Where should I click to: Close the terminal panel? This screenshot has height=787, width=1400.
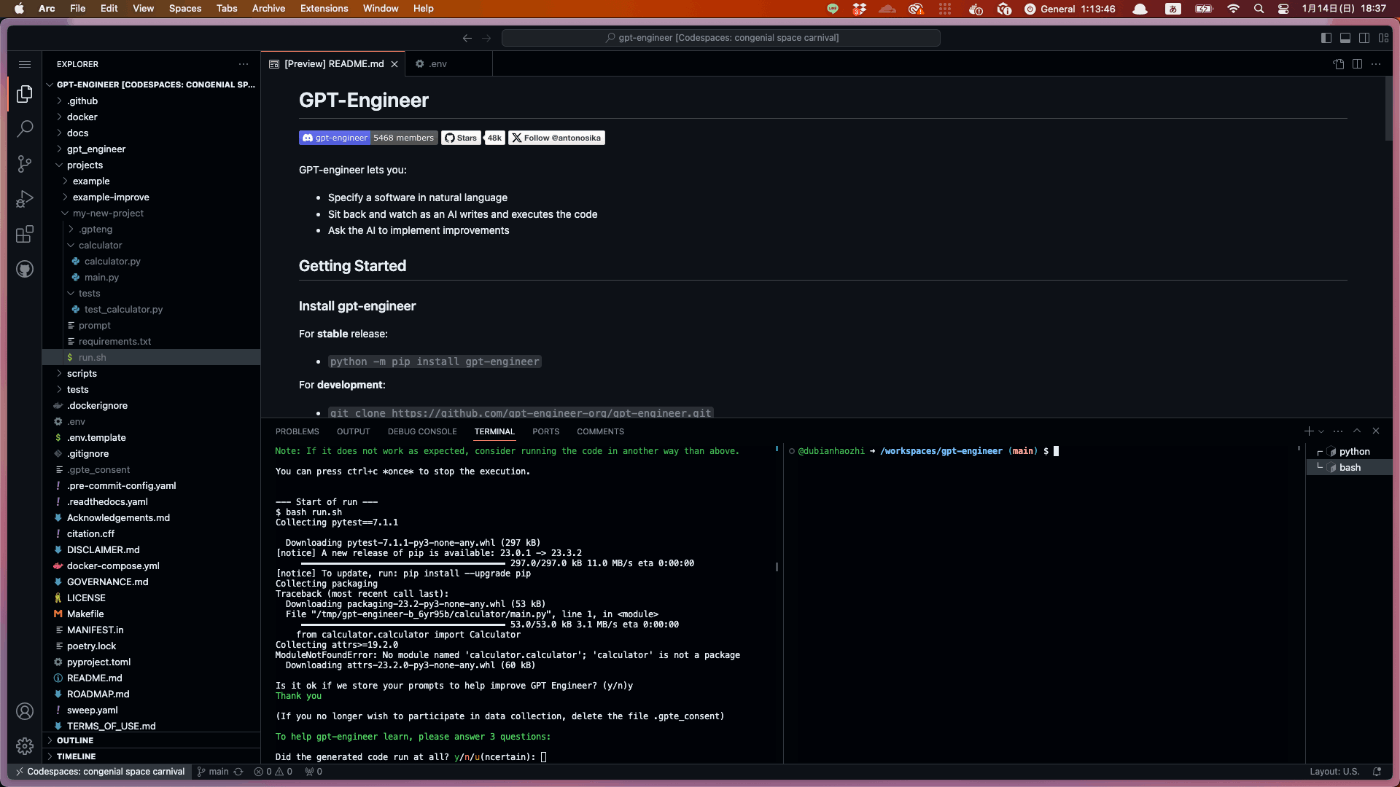(1376, 431)
